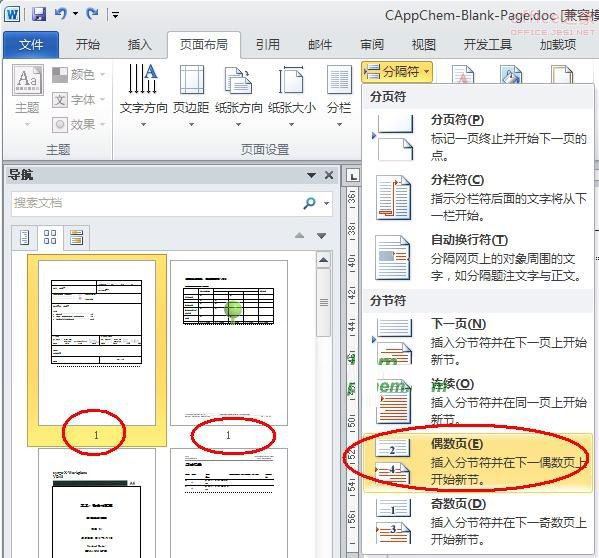Image resolution: width=599 pixels, height=558 pixels.
Task: Click the 页面背景 watermark icon beside 分隔符
Action: pyautogui.click(x=463, y=74)
